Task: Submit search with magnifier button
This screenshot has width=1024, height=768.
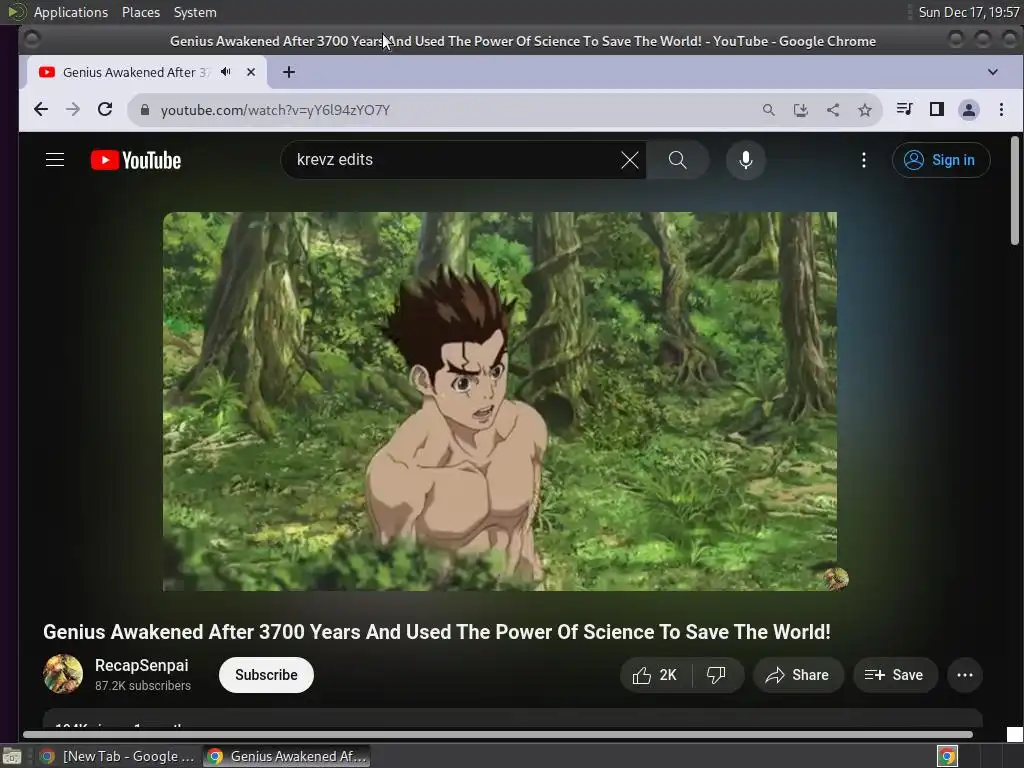Action: point(678,160)
